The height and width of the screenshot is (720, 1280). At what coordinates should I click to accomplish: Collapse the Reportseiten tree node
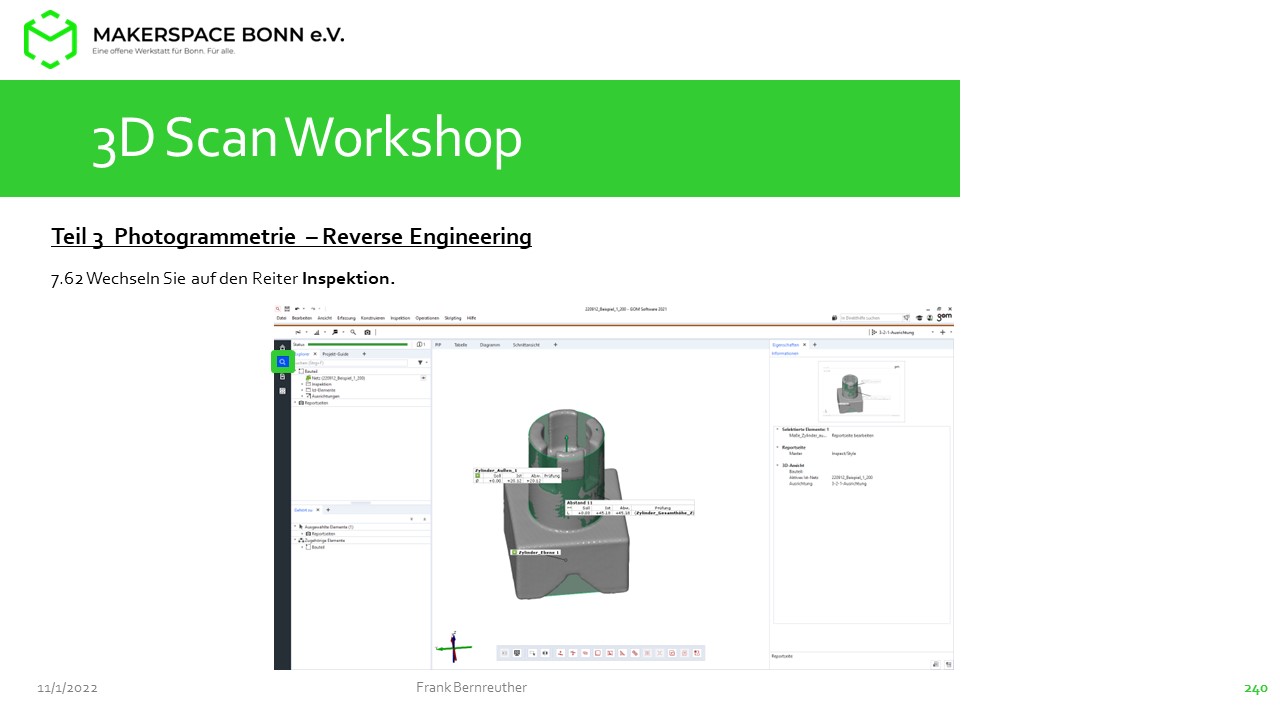(x=295, y=402)
